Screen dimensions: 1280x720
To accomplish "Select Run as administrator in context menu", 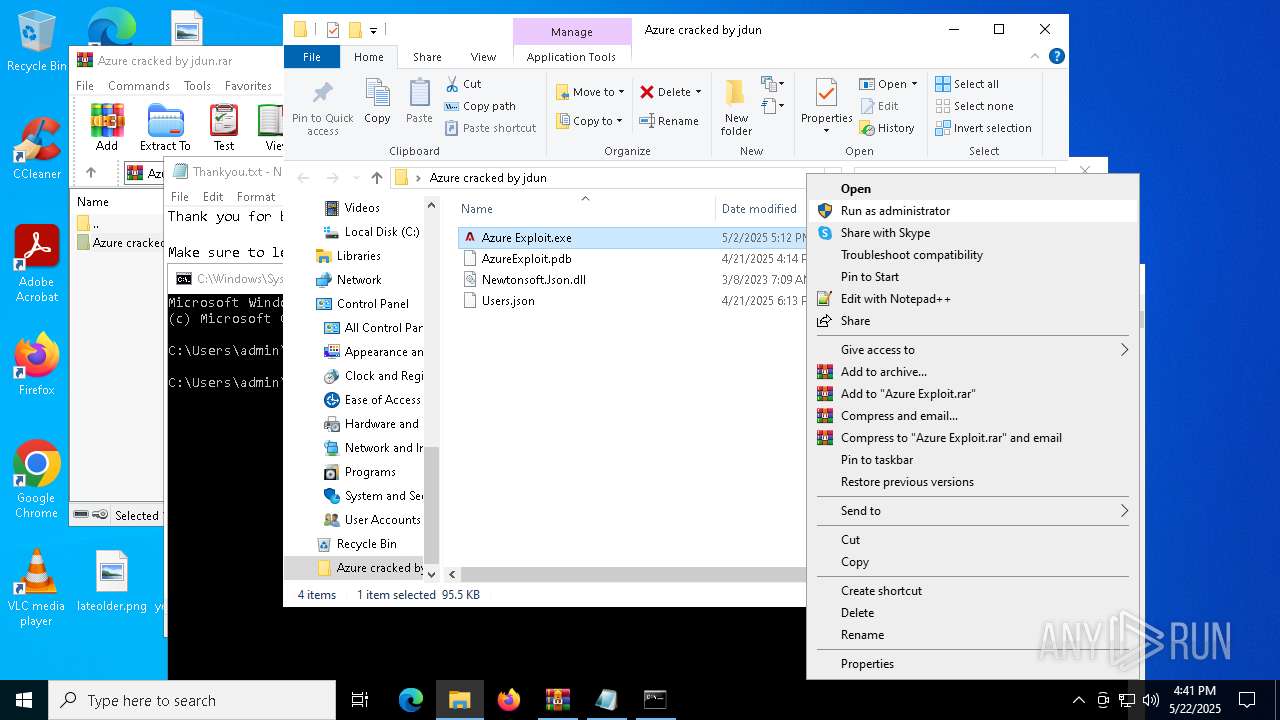I will [972, 211].
